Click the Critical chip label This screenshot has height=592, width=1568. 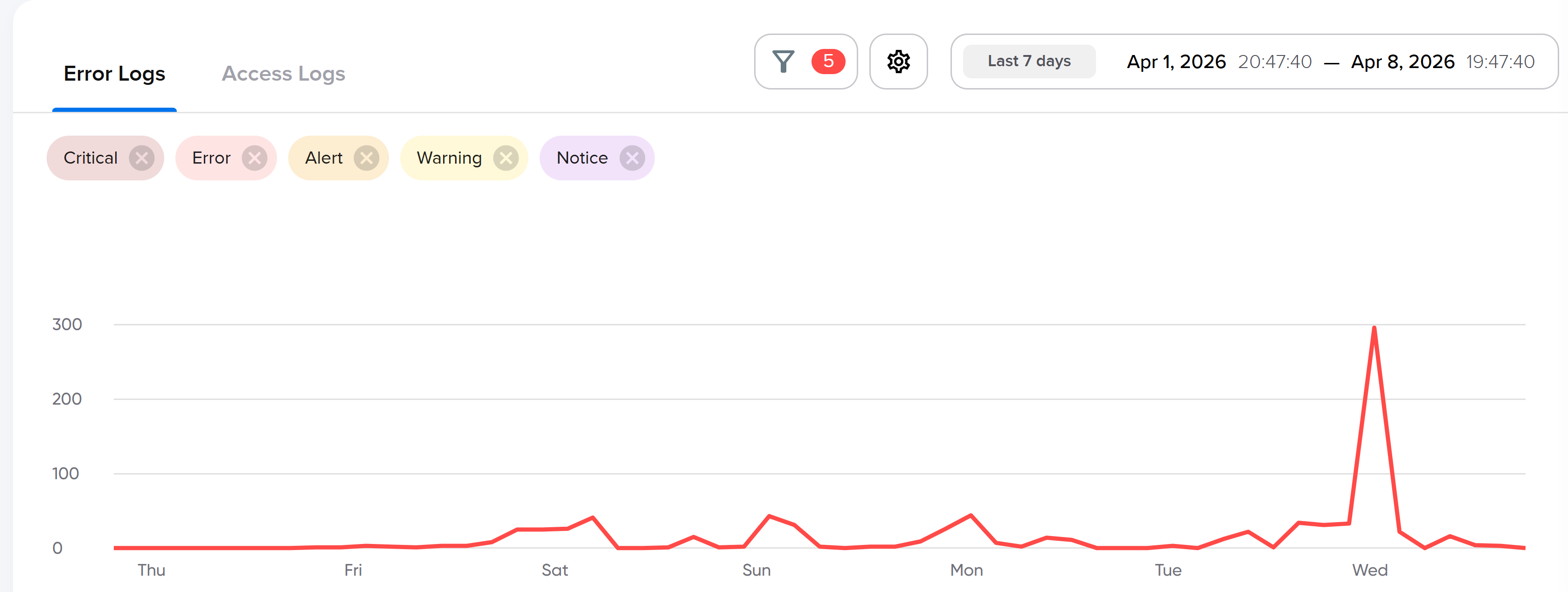(90, 158)
